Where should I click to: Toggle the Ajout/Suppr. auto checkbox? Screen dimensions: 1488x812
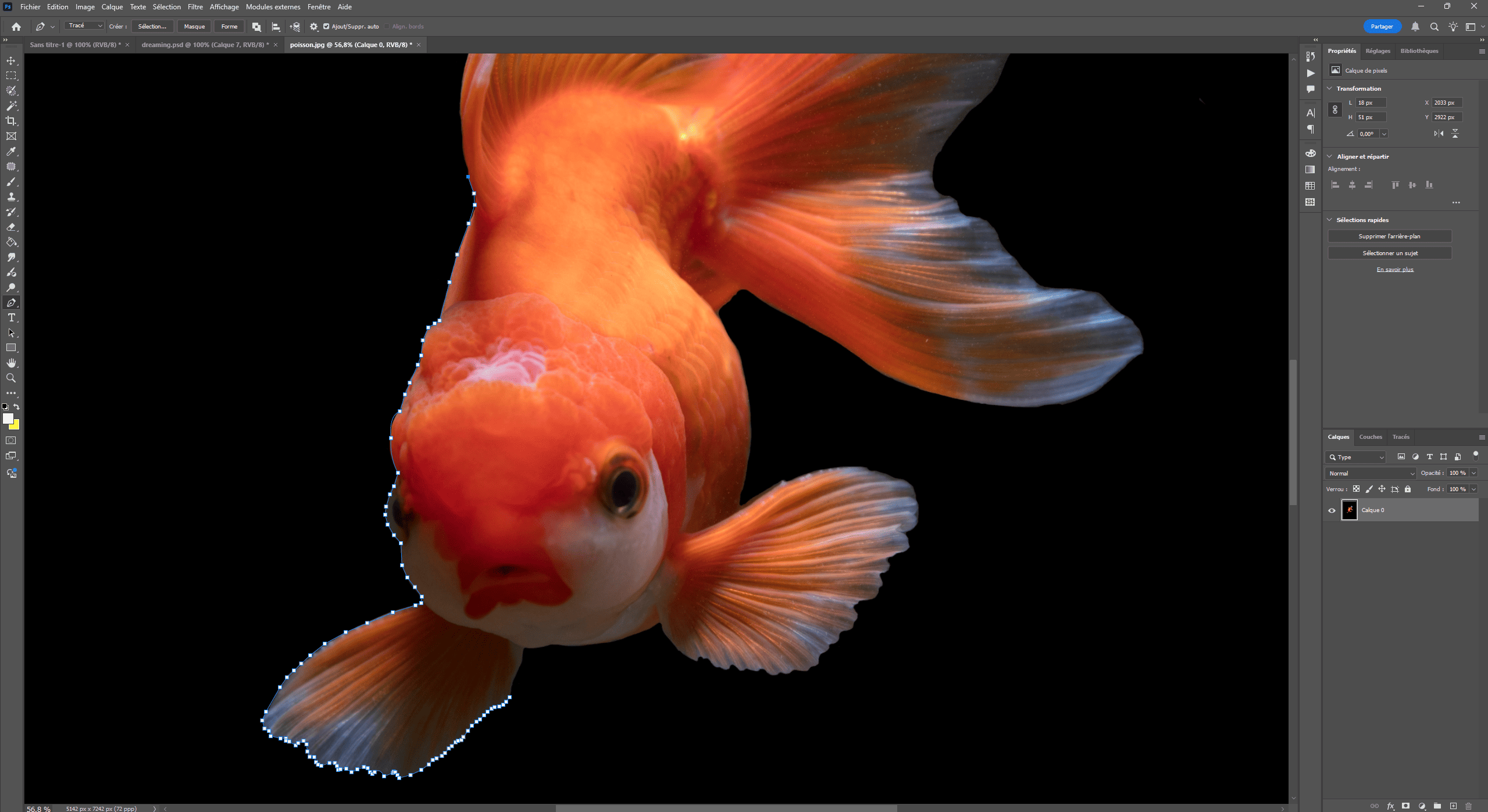[x=326, y=26]
